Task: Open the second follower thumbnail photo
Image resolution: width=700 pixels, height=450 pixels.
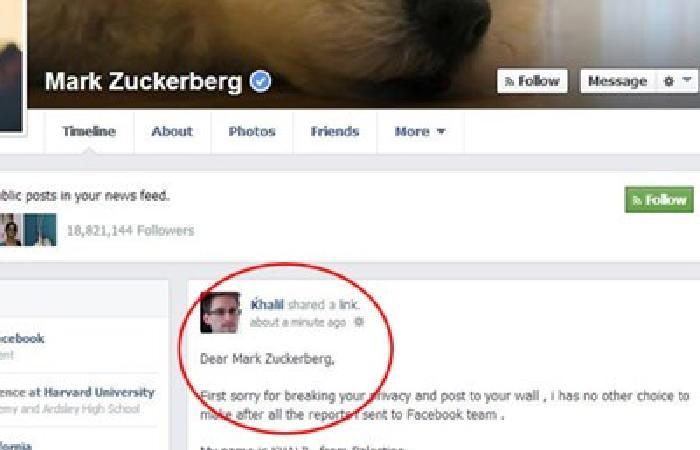Action: pos(40,229)
